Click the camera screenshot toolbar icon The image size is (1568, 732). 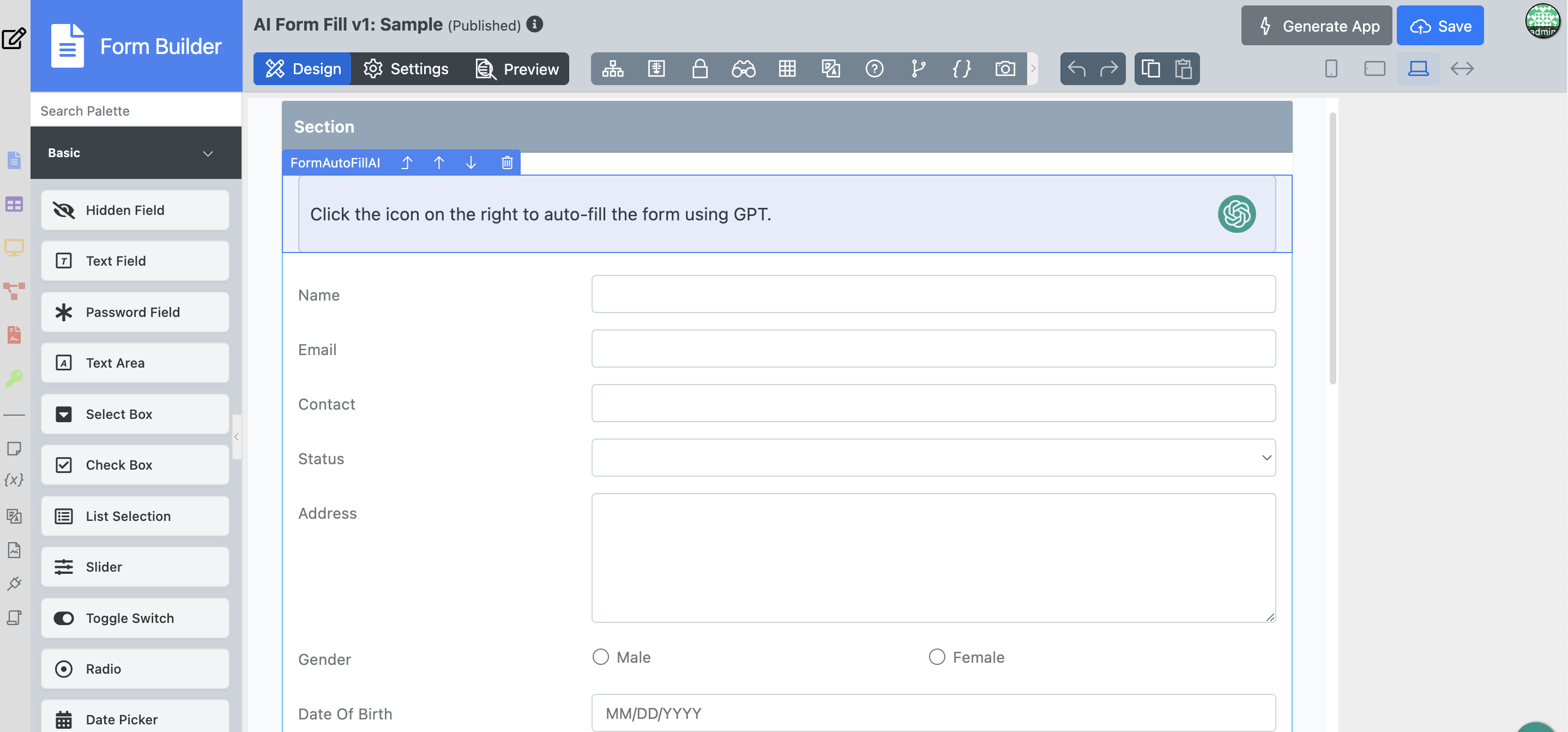(1004, 69)
